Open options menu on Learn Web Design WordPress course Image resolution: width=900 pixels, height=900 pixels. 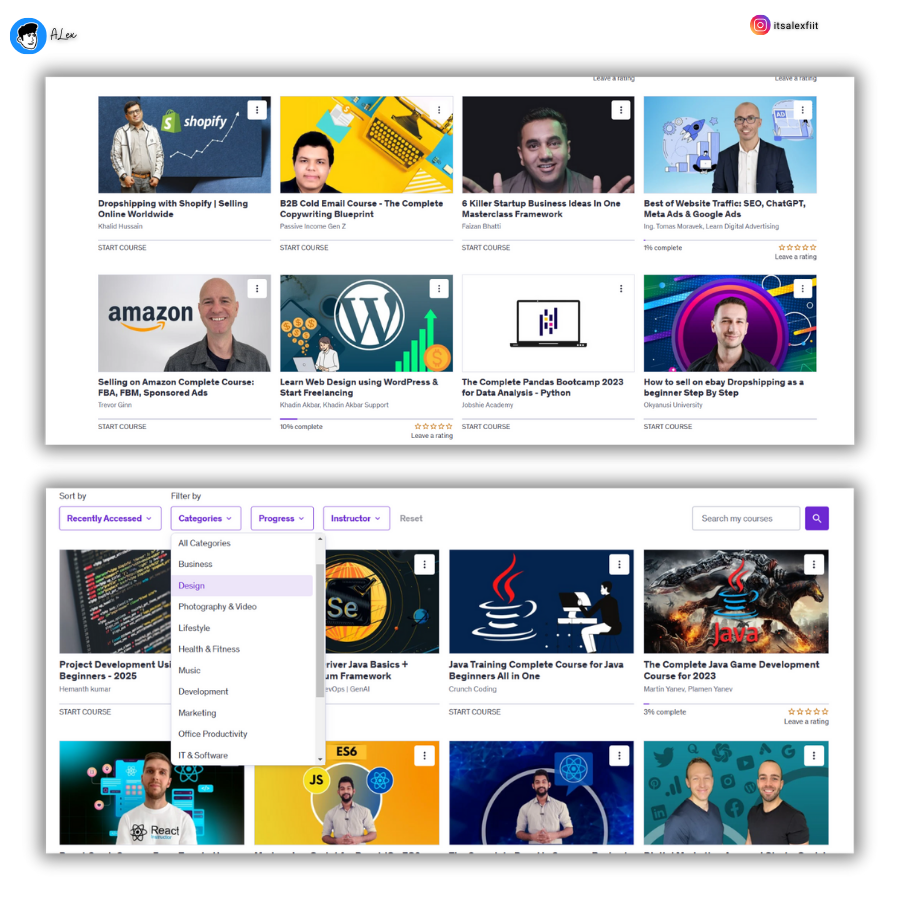coord(439,288)
